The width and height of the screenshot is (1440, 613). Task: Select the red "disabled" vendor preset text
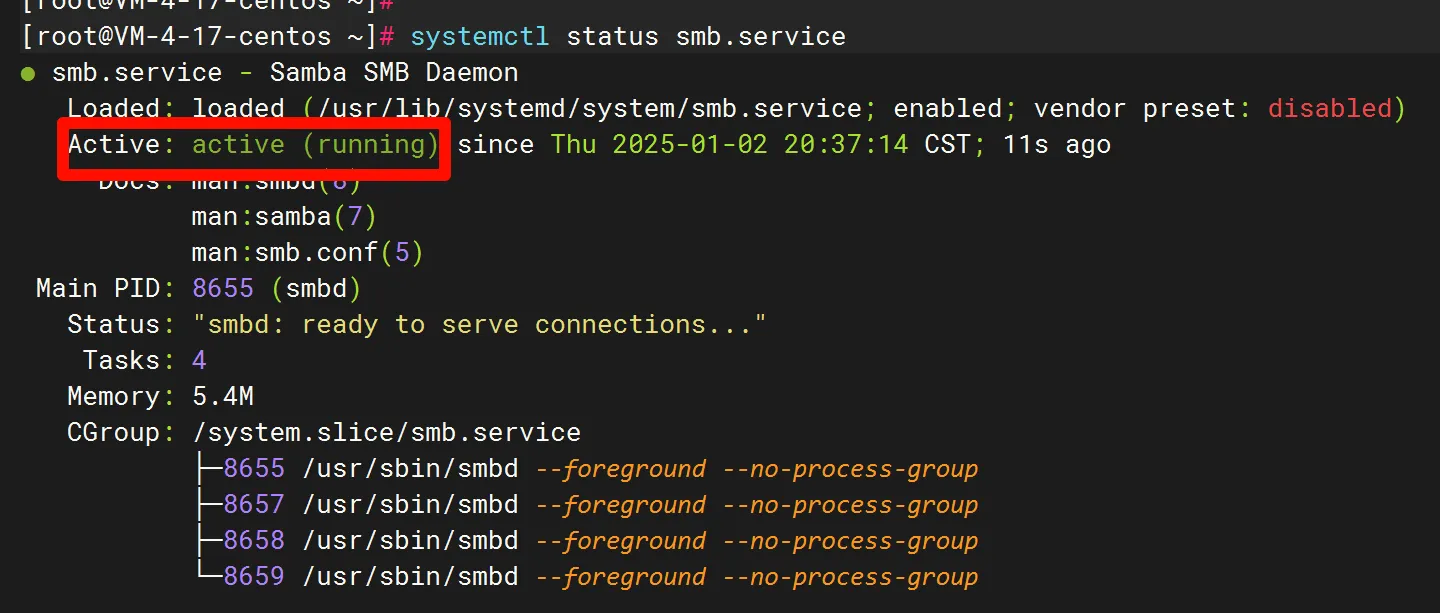(1329, 109)
